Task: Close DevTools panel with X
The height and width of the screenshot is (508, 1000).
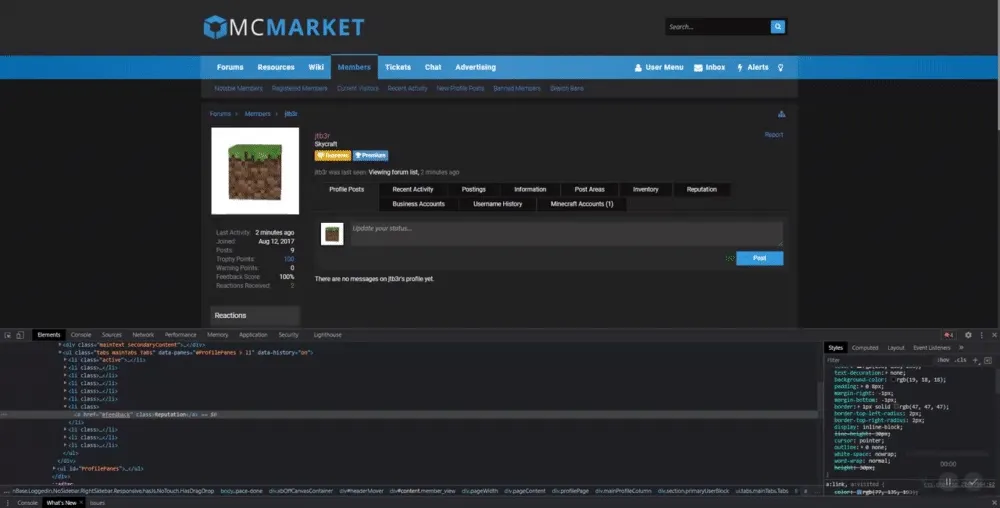Action: [x=994, y=335]
